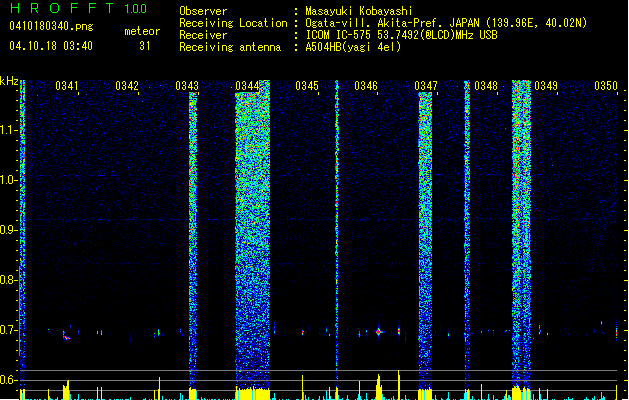Click the 0345 time marker

(307, 86)
